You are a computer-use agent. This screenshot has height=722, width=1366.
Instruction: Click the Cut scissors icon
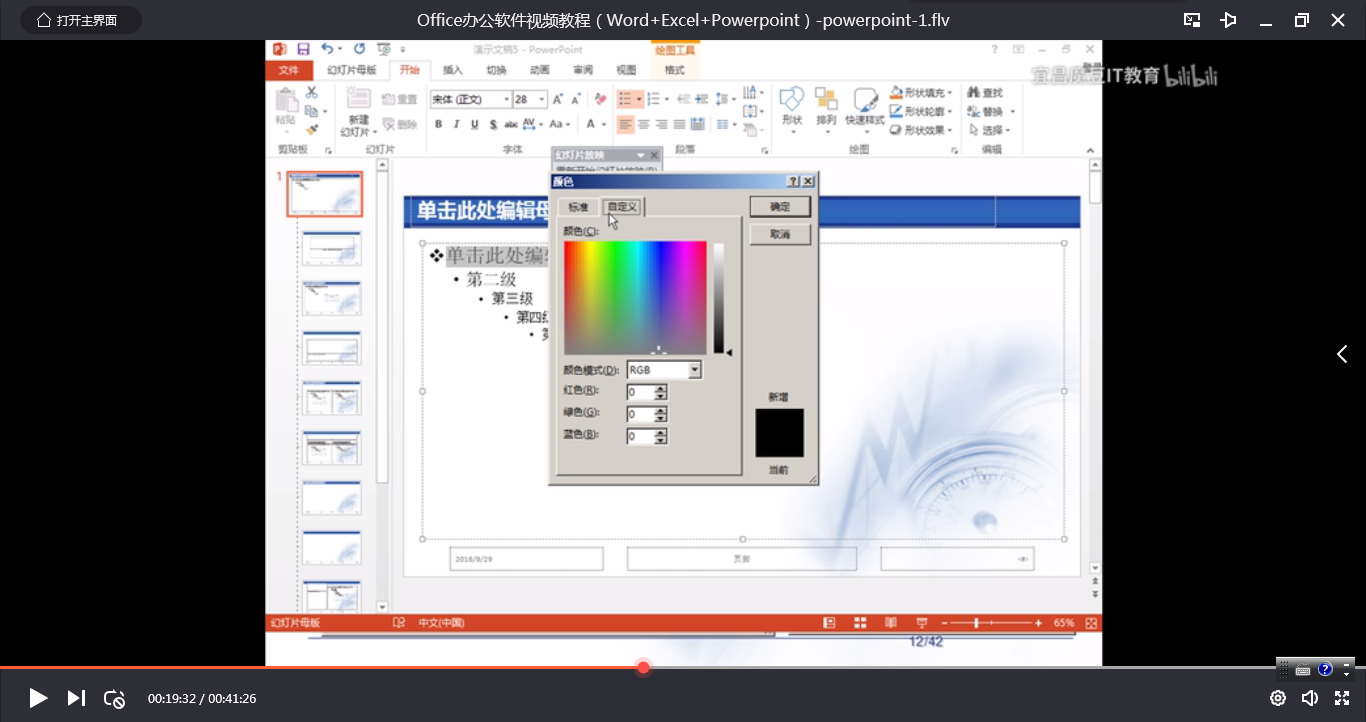(312, 92)
